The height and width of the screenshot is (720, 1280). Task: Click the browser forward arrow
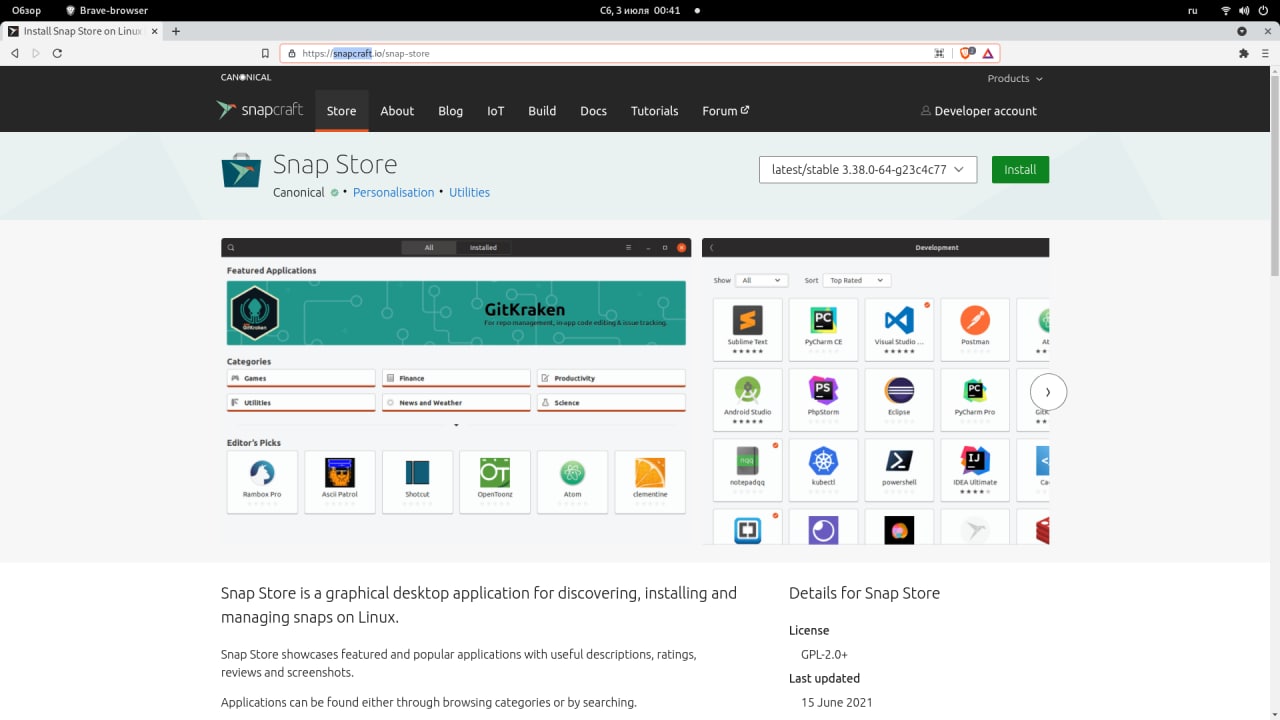[x=36, y=53]
